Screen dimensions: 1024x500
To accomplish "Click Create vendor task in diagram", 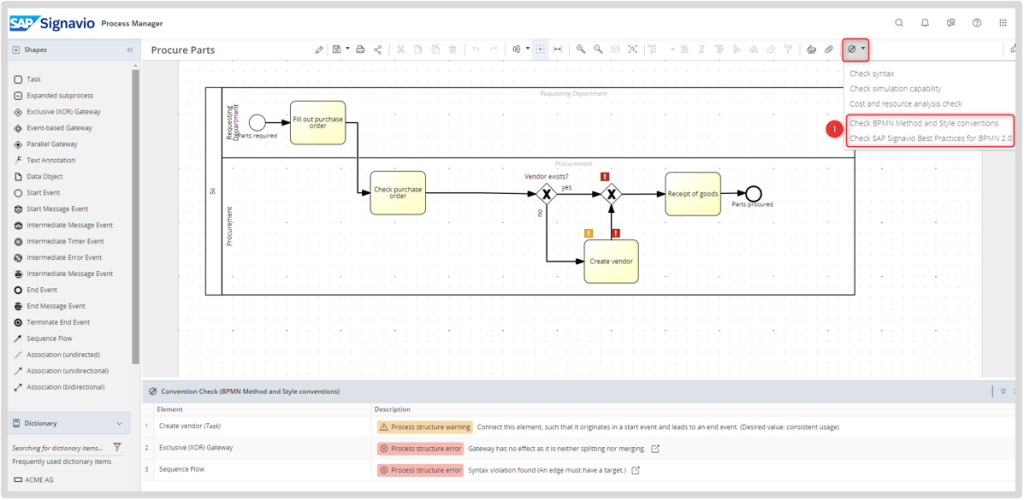I will [x=611, y=261].
